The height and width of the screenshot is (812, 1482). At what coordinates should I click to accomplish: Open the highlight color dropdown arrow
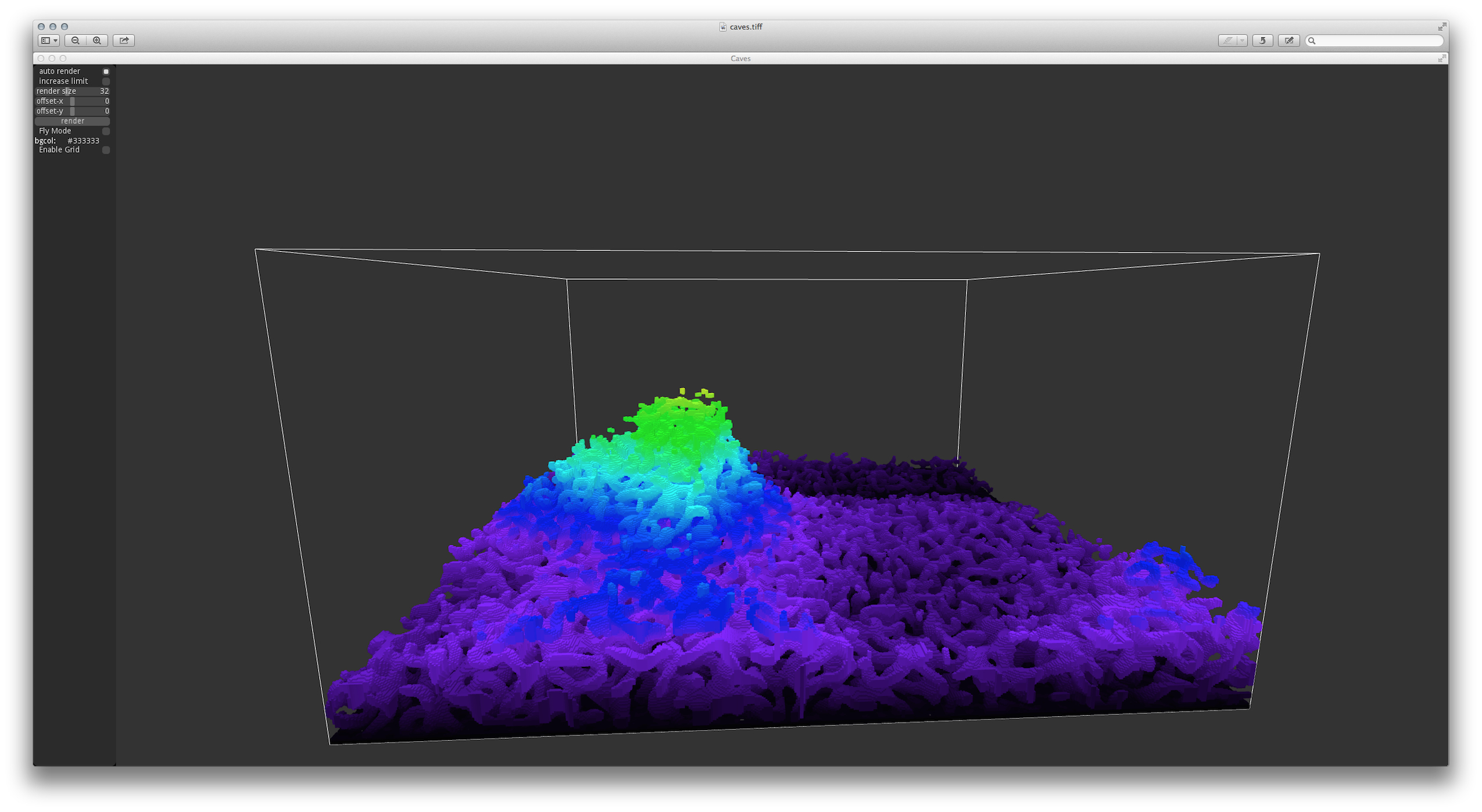(1242, 41)
